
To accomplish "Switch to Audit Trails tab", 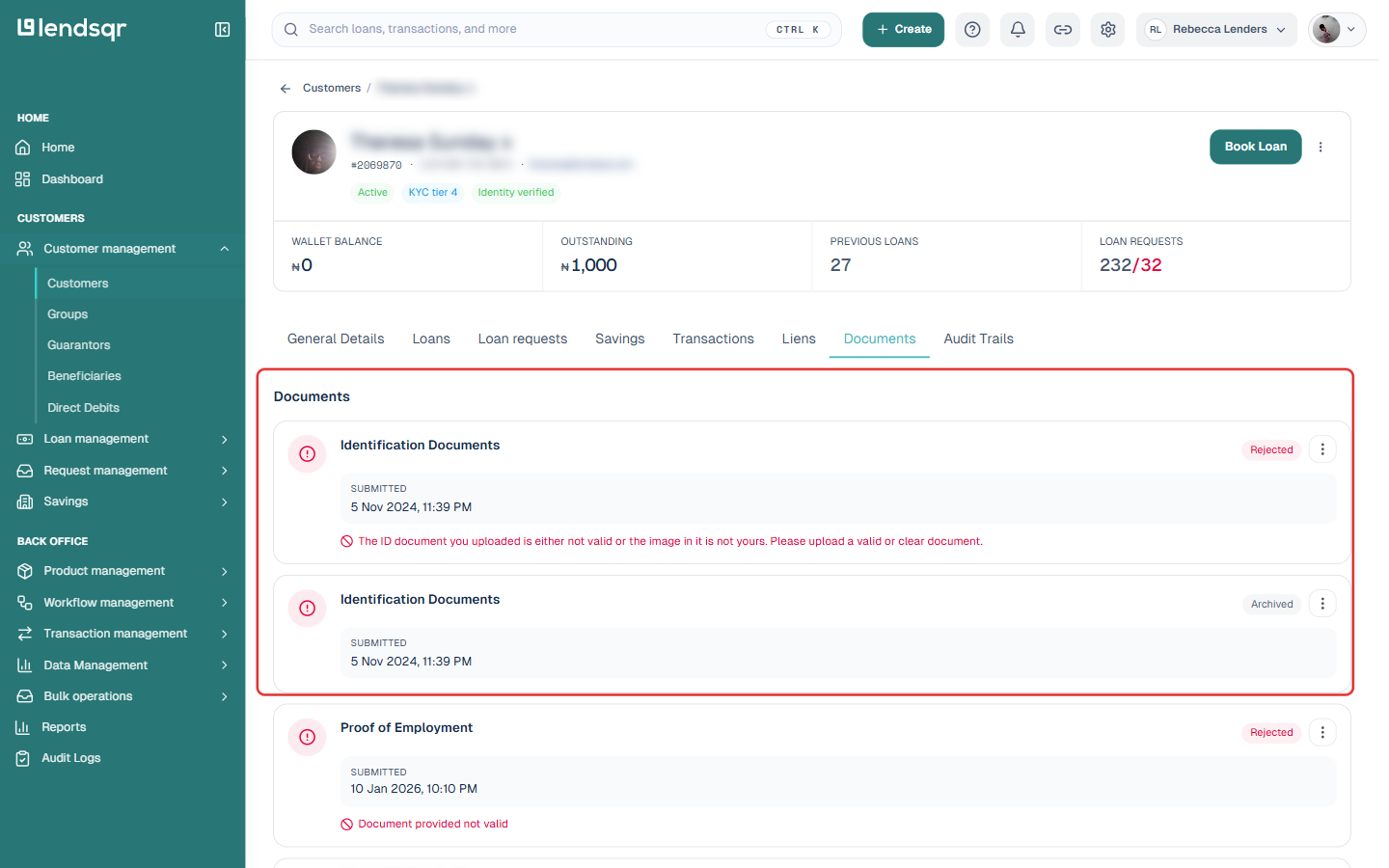I will coord(979,339).
